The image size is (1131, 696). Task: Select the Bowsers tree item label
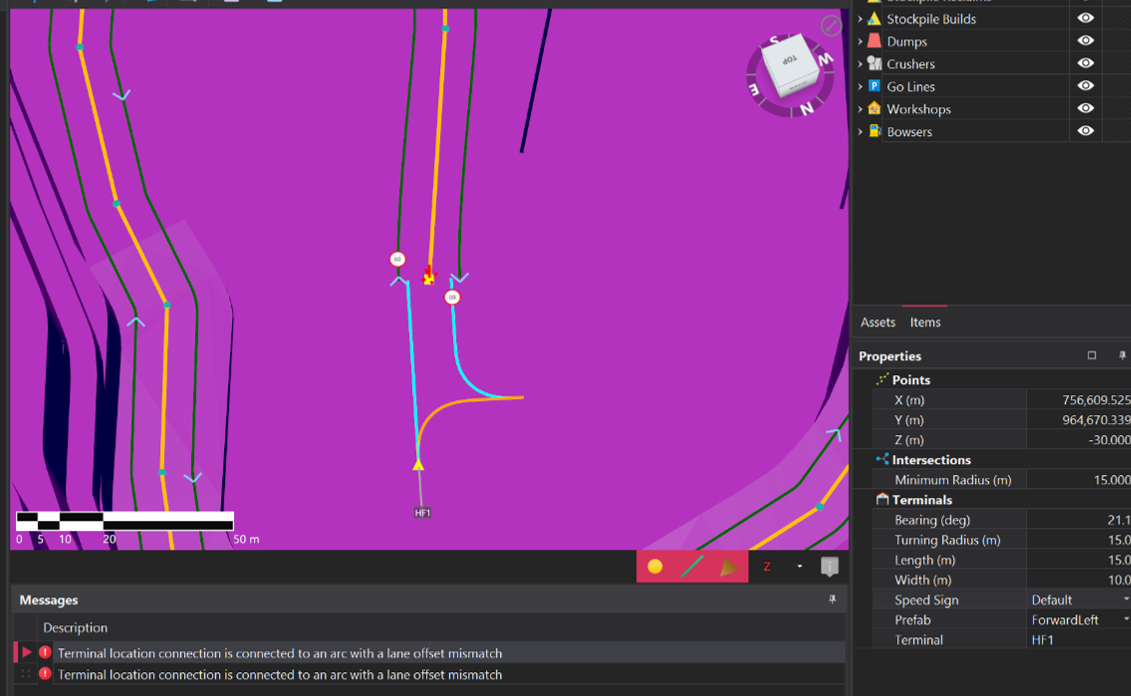click(x=909, y=132)
